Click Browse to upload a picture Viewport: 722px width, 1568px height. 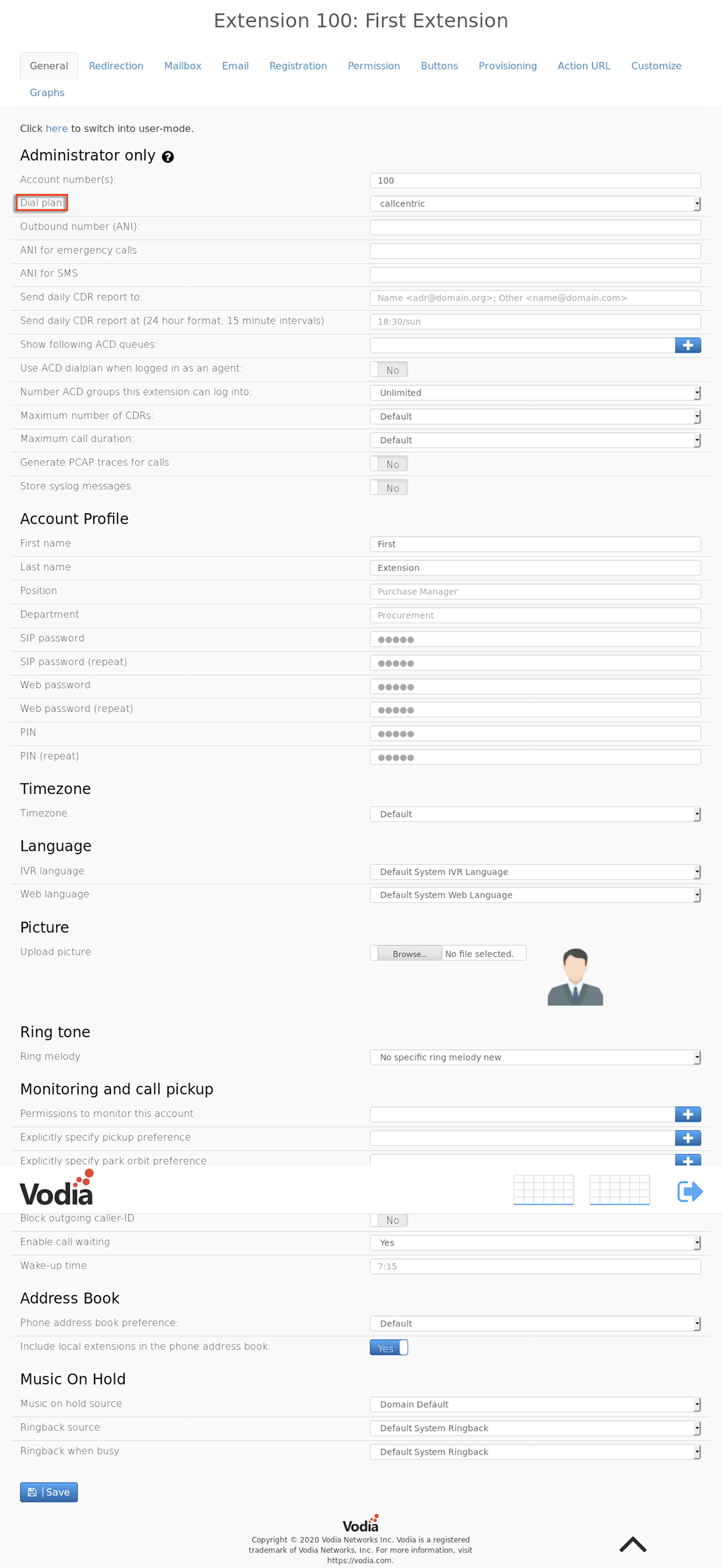click(x=410, y=953)
